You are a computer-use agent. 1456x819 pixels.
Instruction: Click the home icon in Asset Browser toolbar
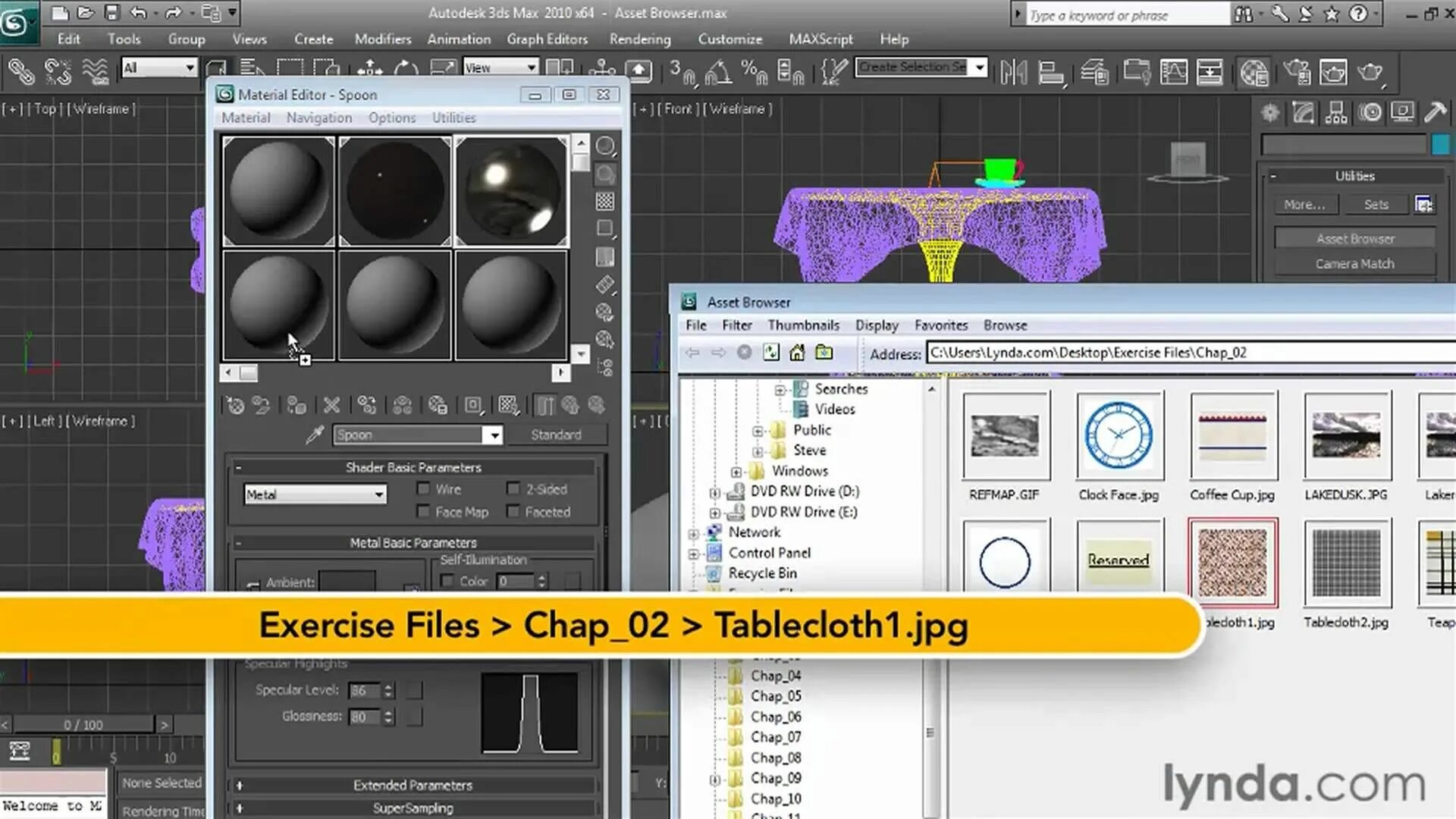coord(797,353)
